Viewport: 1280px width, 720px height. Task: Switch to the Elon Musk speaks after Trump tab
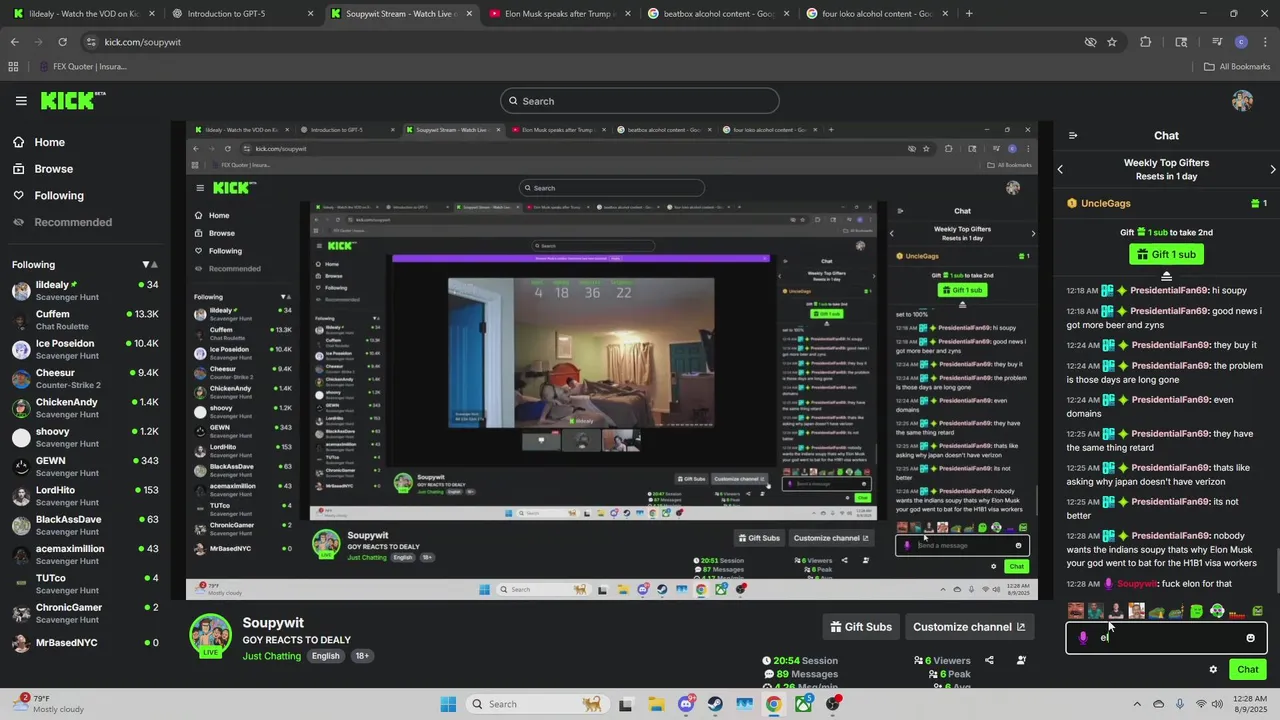click(560, 14)
